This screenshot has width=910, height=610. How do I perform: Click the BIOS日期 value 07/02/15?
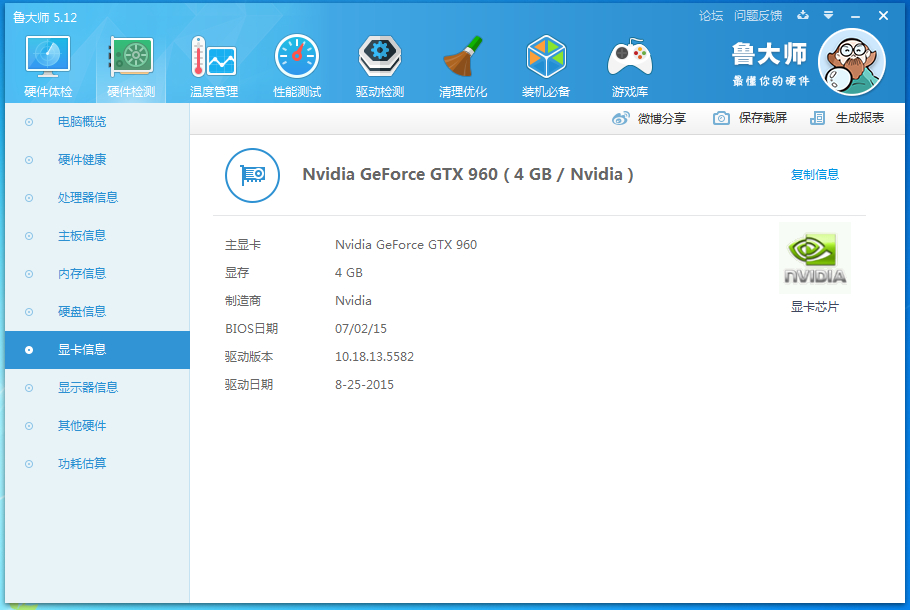tap(360, 329)
